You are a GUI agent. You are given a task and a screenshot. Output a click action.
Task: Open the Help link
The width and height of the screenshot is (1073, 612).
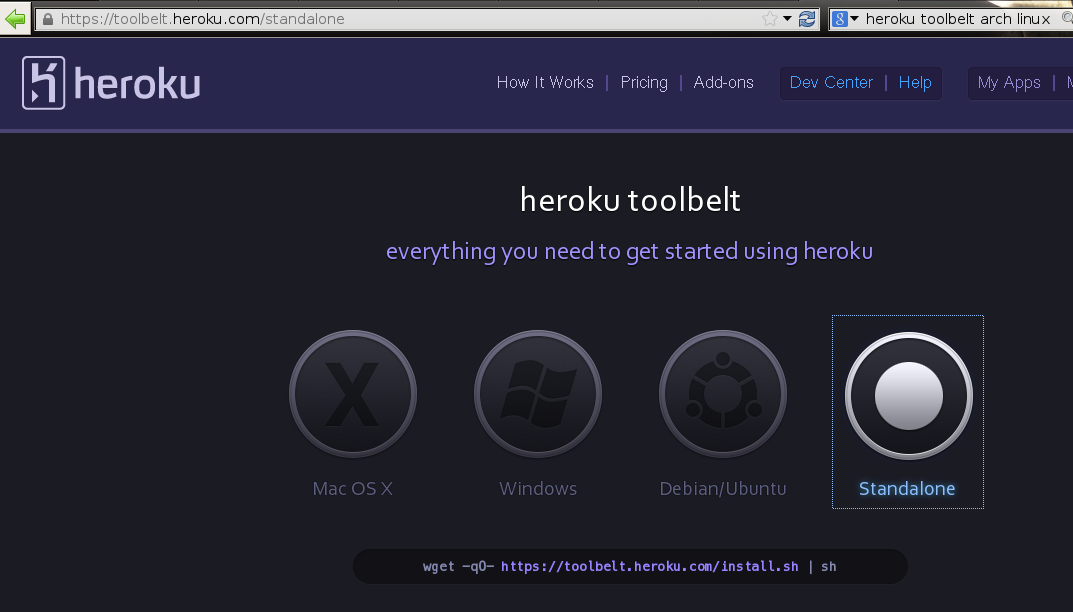[x=915, y=83]
